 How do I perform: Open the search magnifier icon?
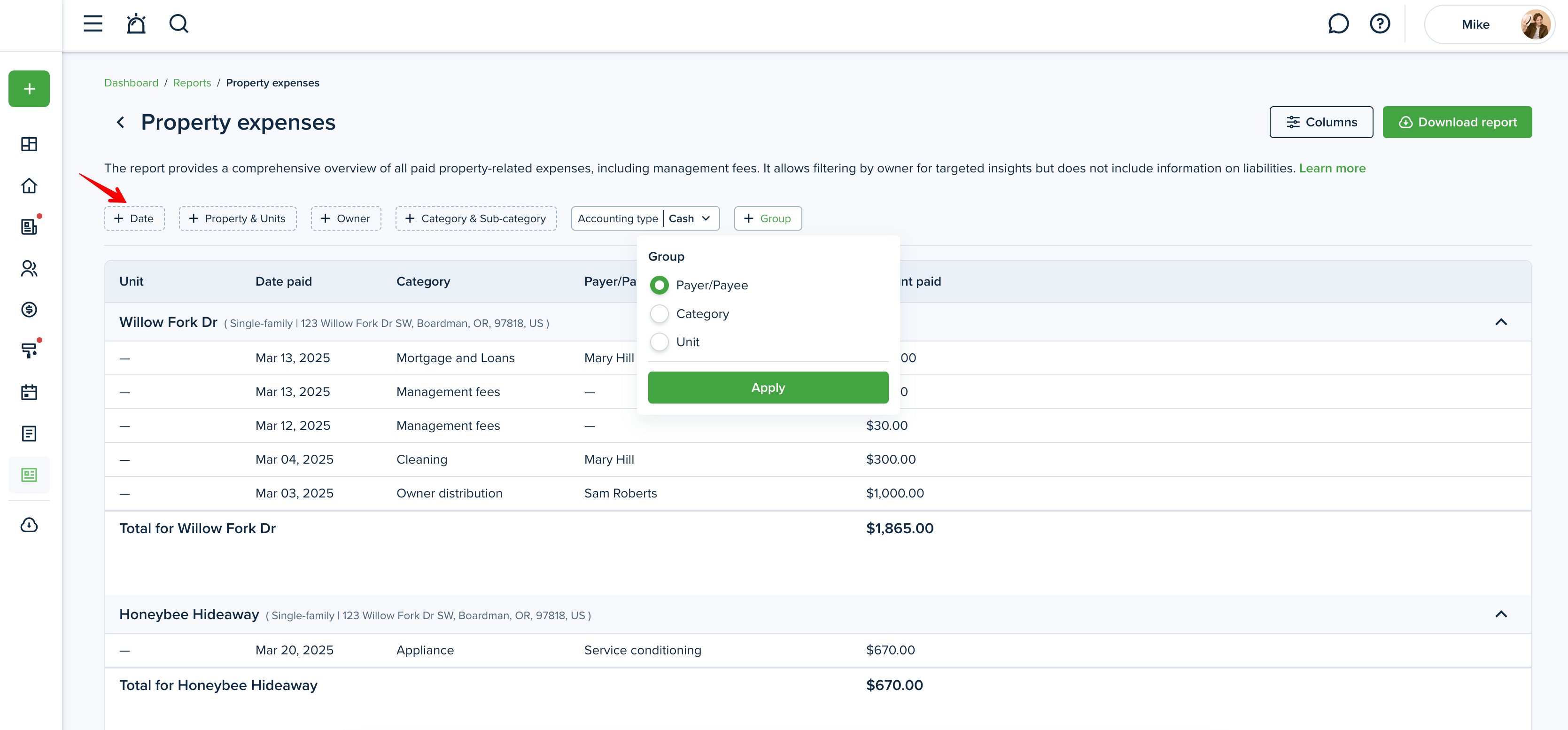[x=179, y=24]
